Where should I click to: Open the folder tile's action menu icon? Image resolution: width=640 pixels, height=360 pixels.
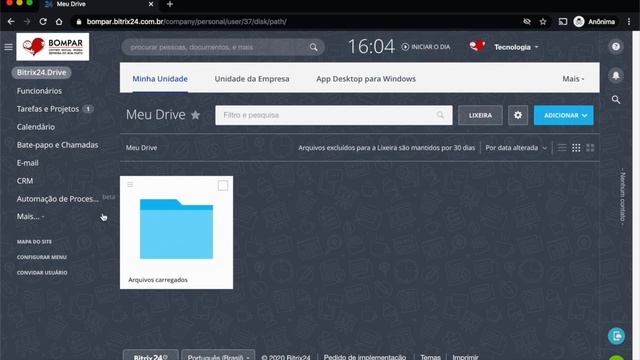pos(130,184)
